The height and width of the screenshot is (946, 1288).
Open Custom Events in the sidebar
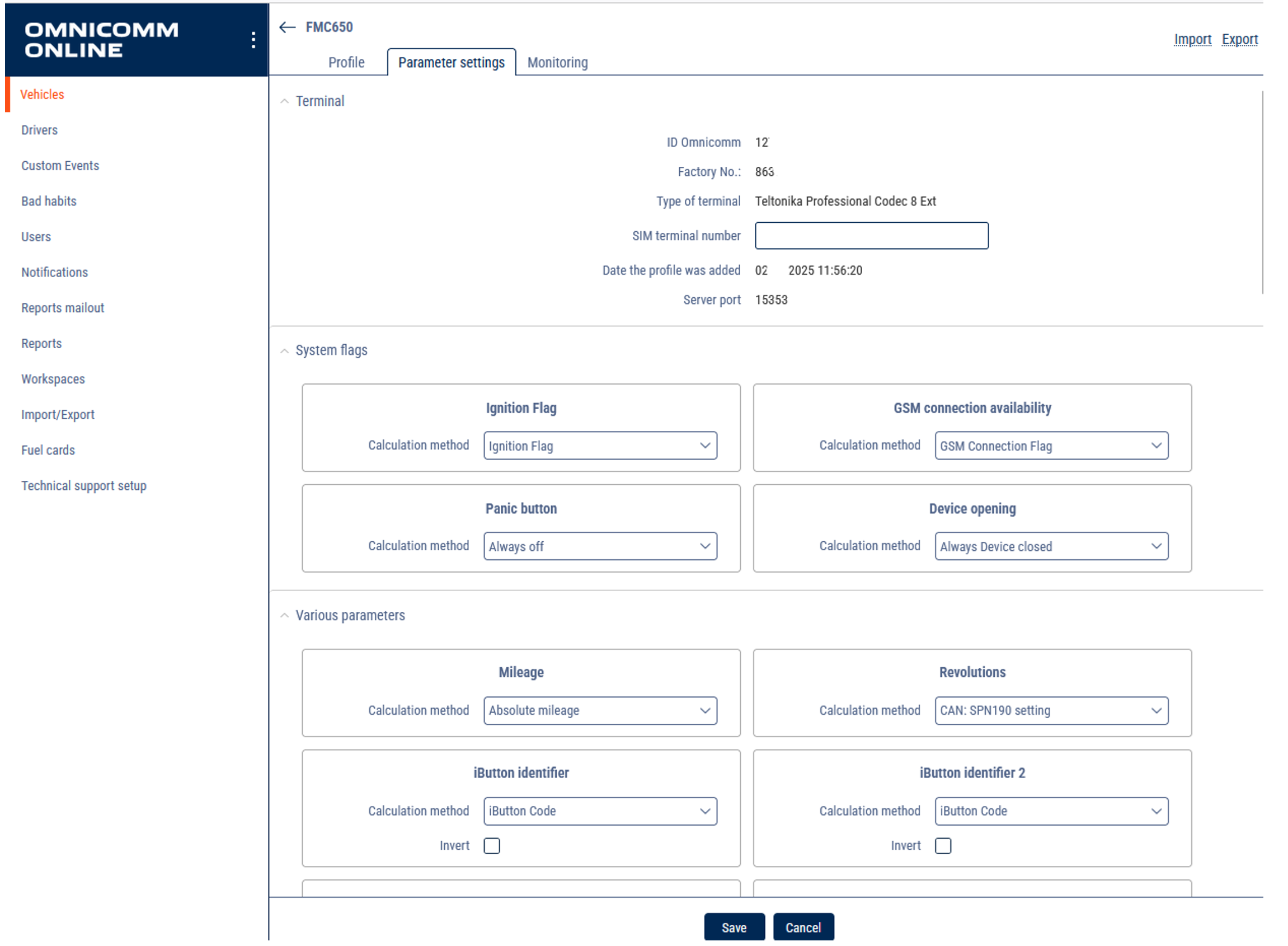pos(60,166)
